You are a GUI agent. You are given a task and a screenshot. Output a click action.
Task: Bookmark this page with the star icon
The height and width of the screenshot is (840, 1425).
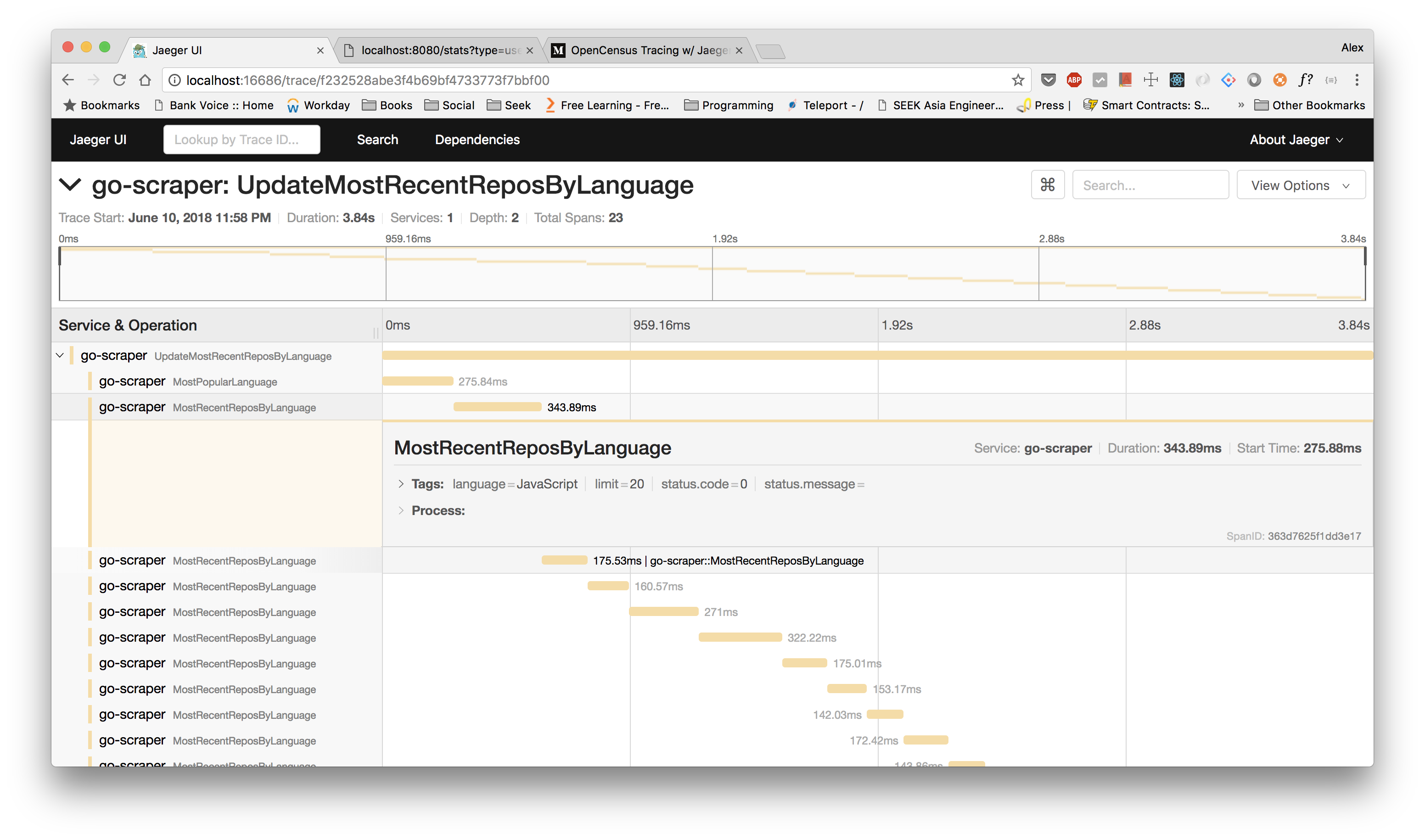click(1018, 80)
